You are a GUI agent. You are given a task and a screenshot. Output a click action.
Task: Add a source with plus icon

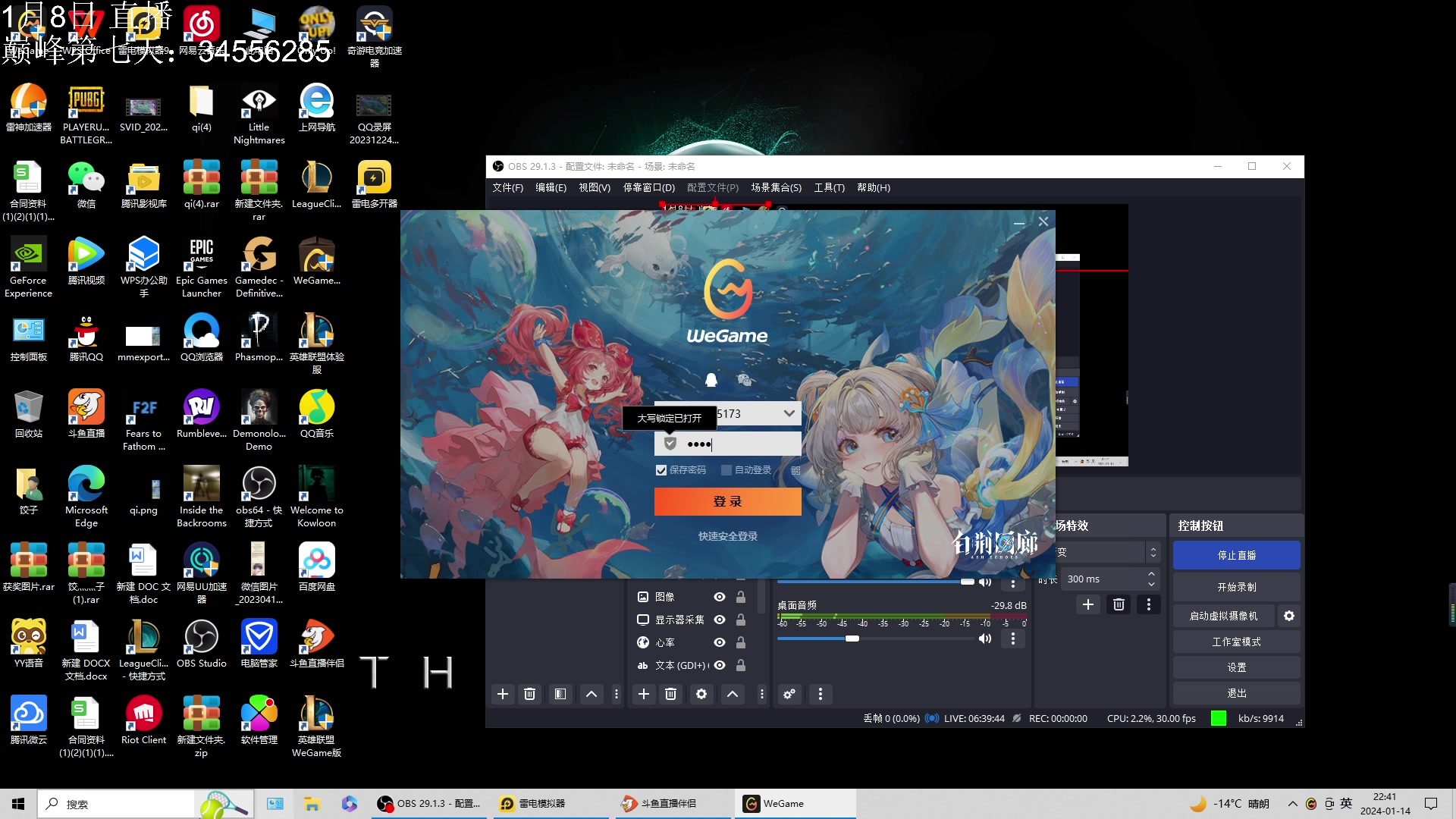point(644,694)
